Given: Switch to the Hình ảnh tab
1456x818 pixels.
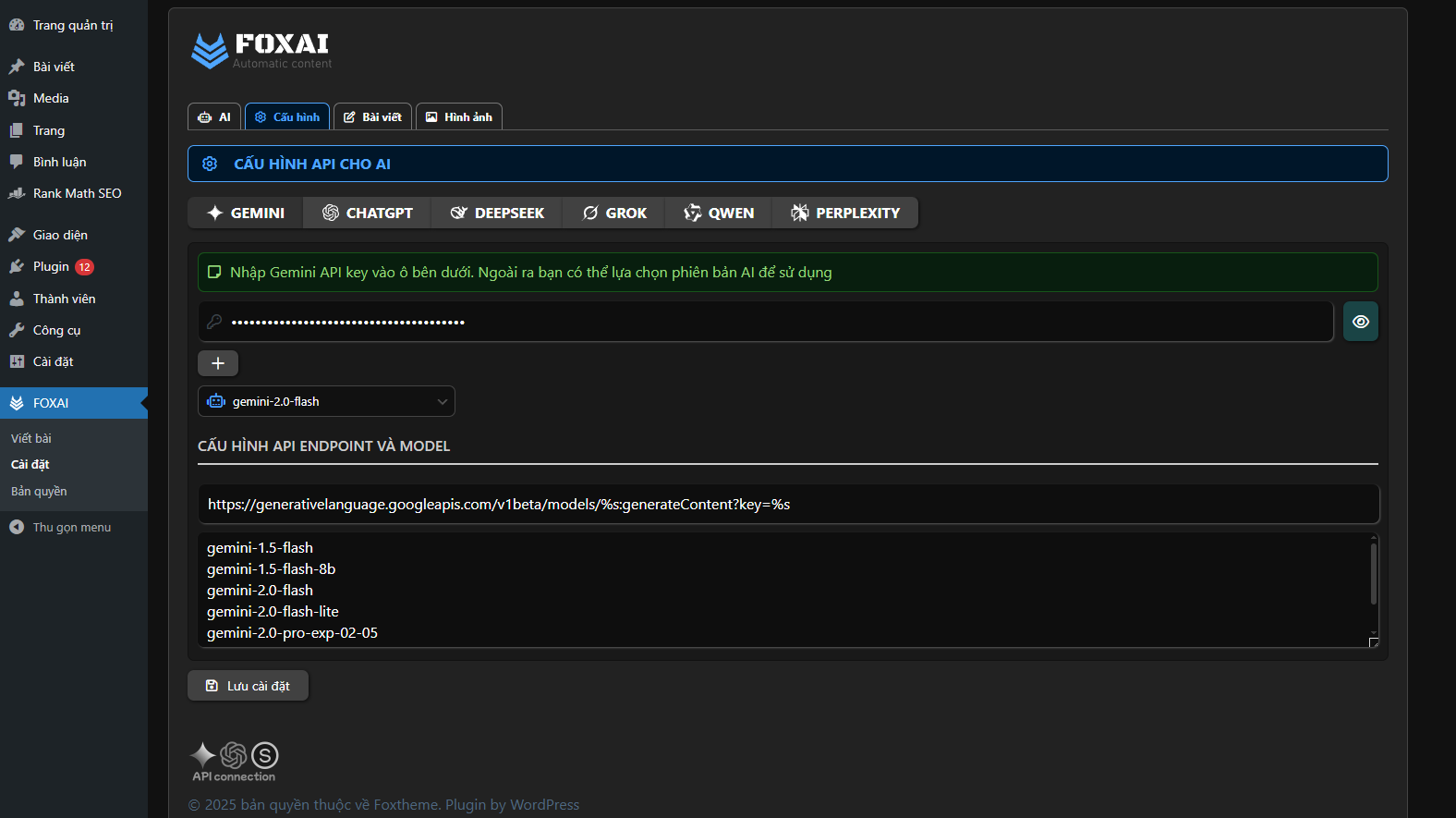Looking at the screenshot, I should click(x=459, y=116).
